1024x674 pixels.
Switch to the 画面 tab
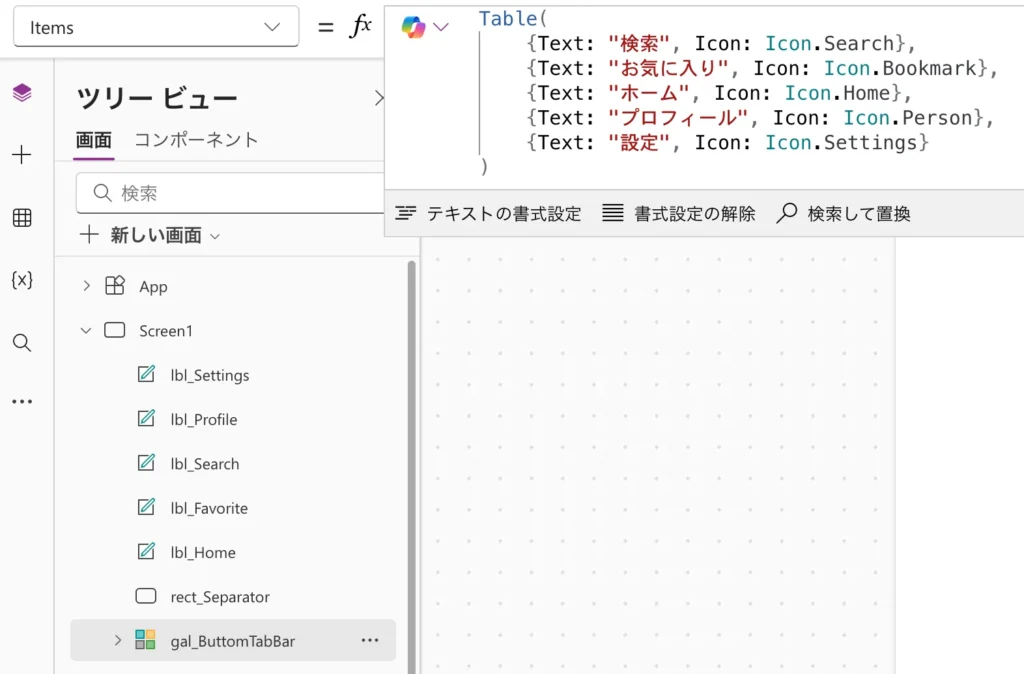coord(93,140)
